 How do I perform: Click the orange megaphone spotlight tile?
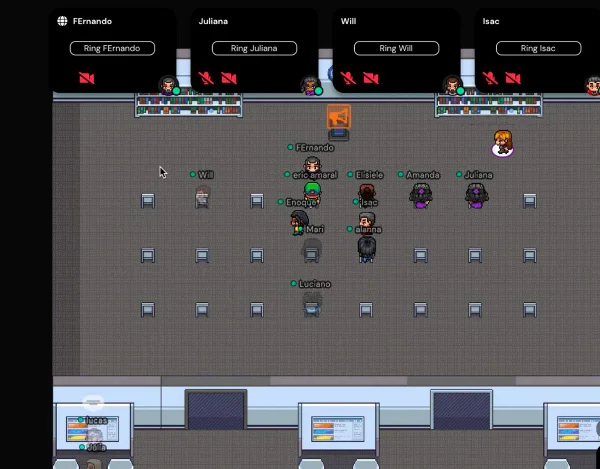339,117
